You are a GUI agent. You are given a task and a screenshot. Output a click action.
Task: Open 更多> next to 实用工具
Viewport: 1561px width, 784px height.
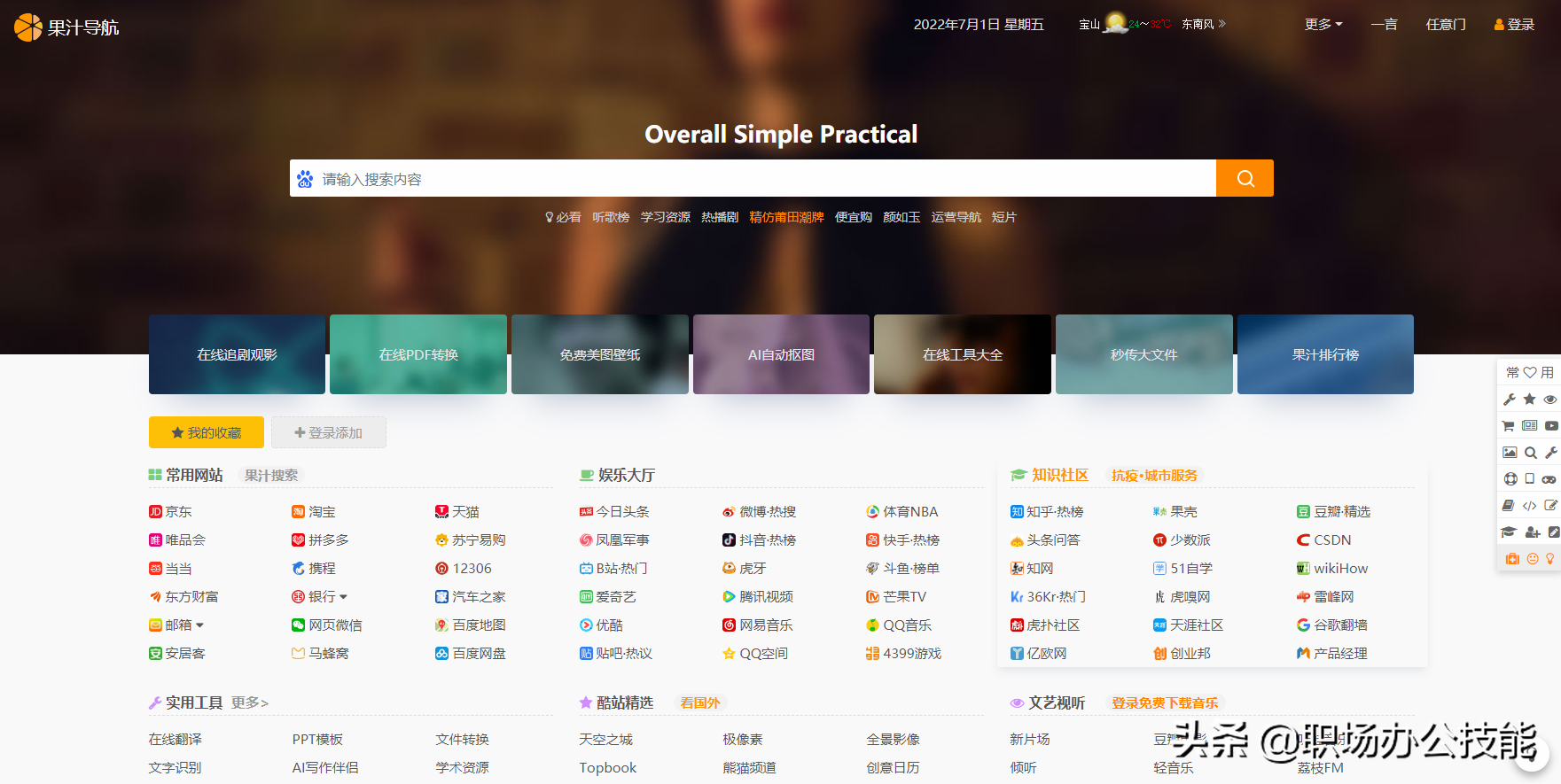pyautogui.click(x=250, y=703)
